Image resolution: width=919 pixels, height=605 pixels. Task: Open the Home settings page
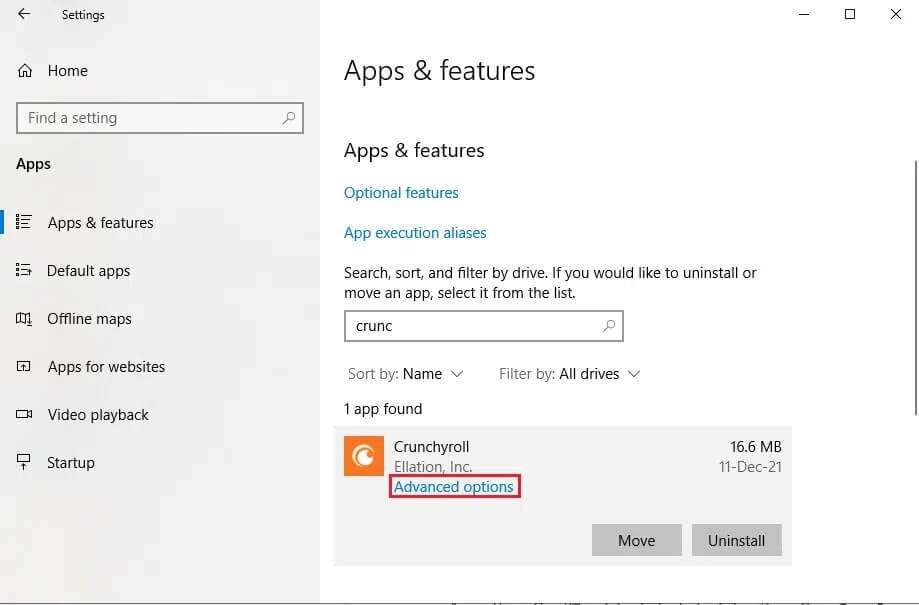(67, 71)
